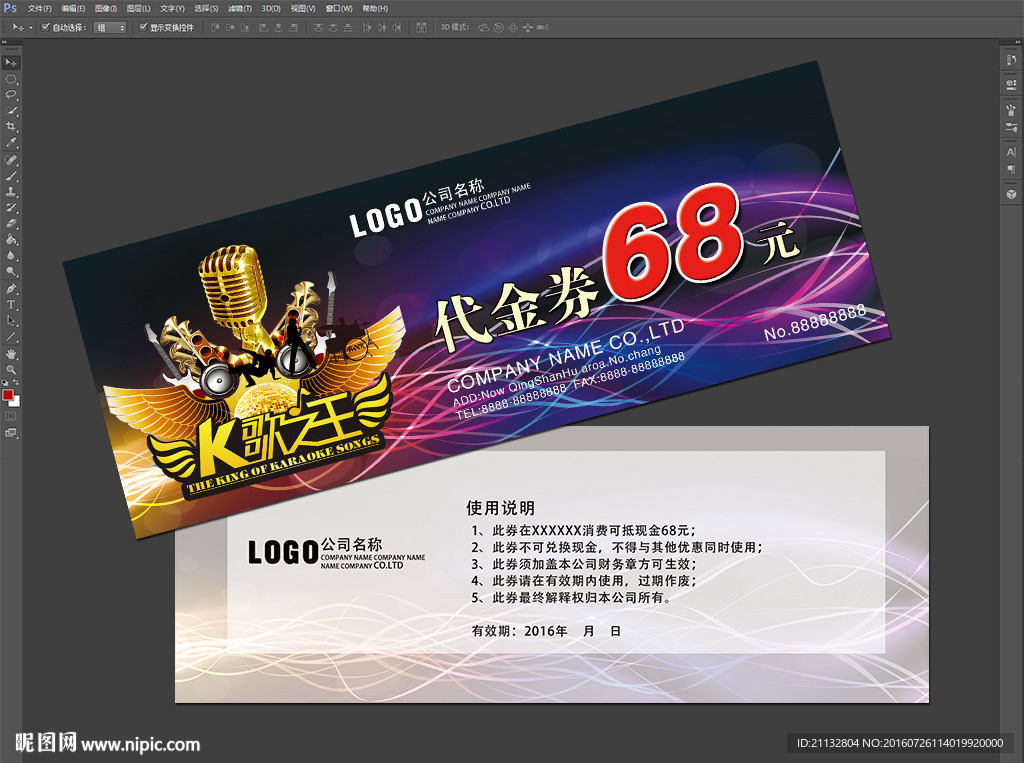Toggle Quick Mask mode
1024x763 pixels.
pos(11,416)
